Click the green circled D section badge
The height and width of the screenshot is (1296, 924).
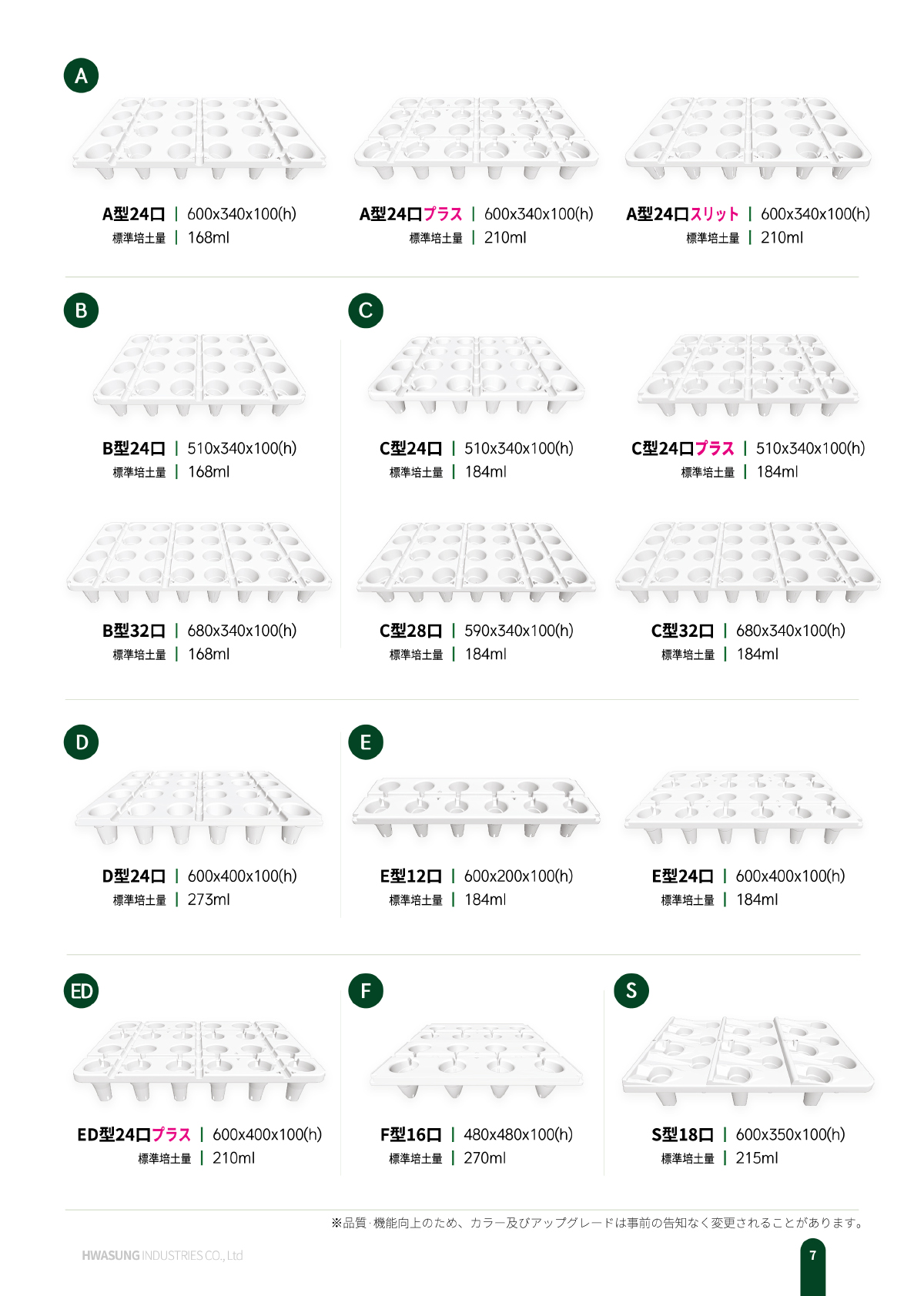tap(81, 742)
